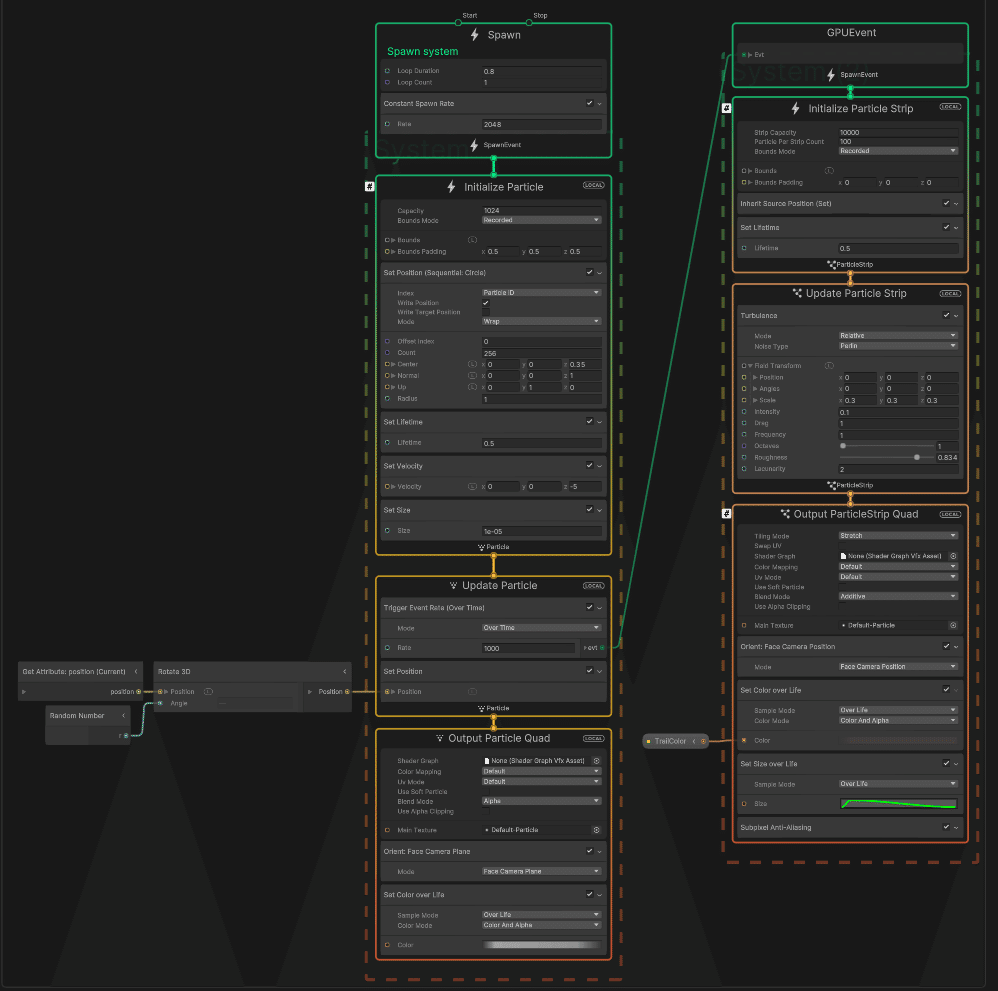Select the Output Particle Quad context title
This screenshot has height=991, width=998.
click(x=499, y=738)
